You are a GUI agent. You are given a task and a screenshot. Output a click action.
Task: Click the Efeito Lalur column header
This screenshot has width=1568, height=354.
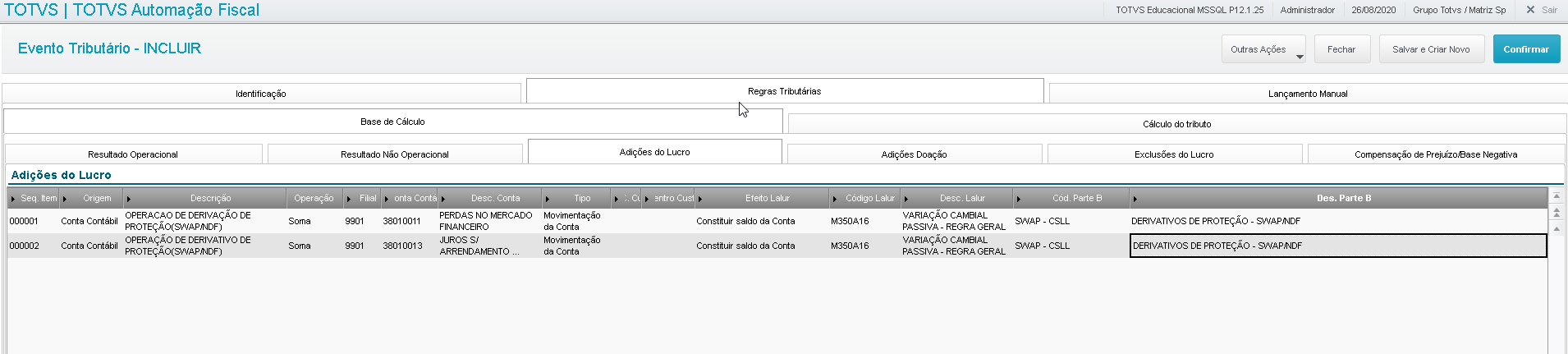click(762, 198)
